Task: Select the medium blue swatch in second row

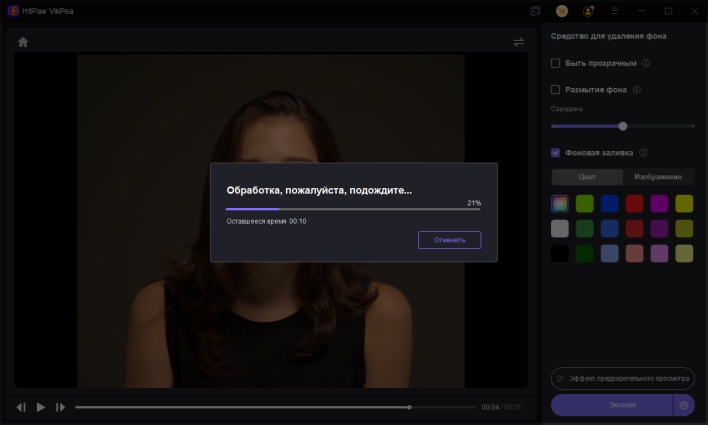Action: [610, 229]
